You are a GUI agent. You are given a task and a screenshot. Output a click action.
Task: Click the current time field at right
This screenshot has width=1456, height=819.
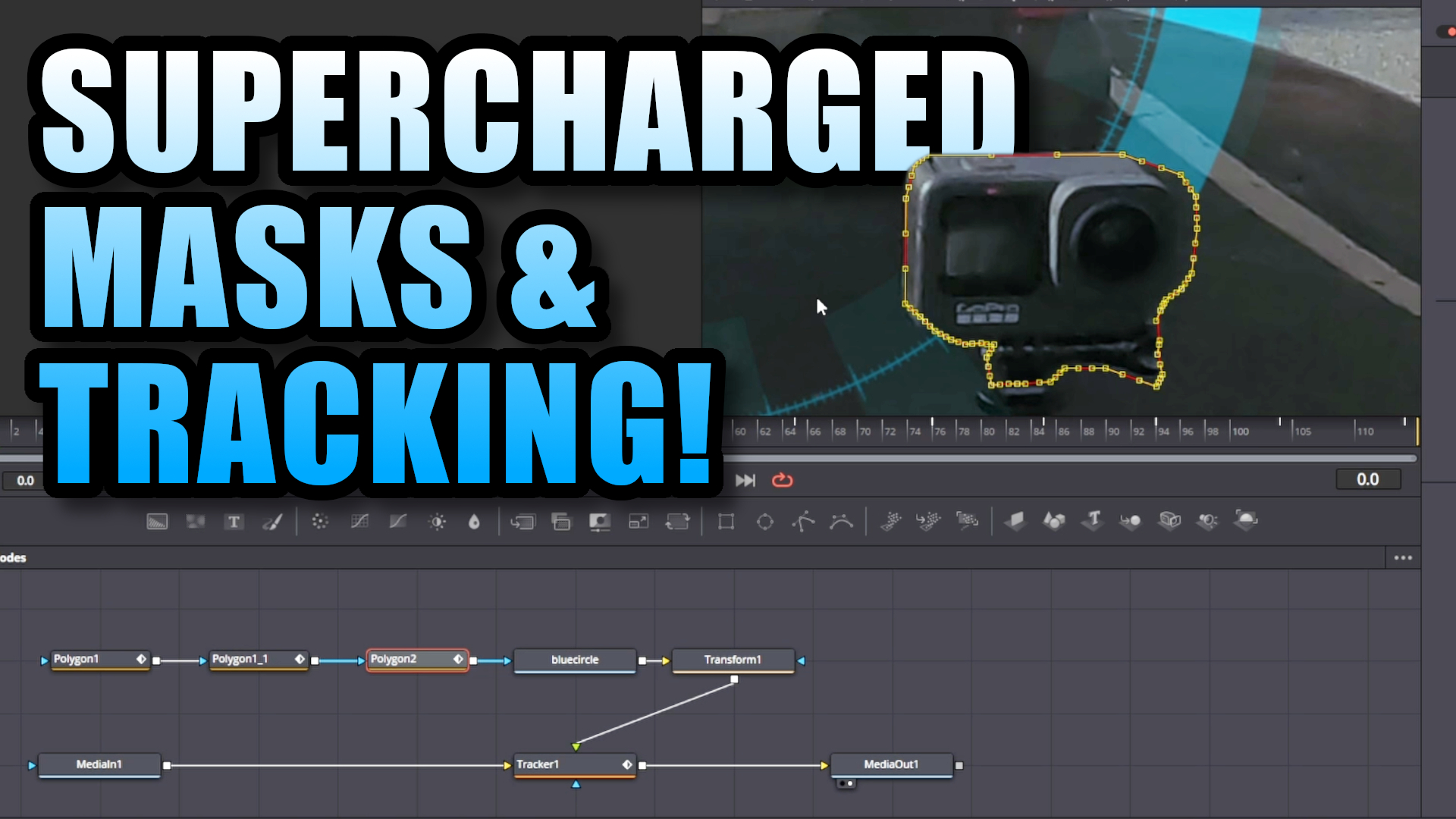(1367, 479)
